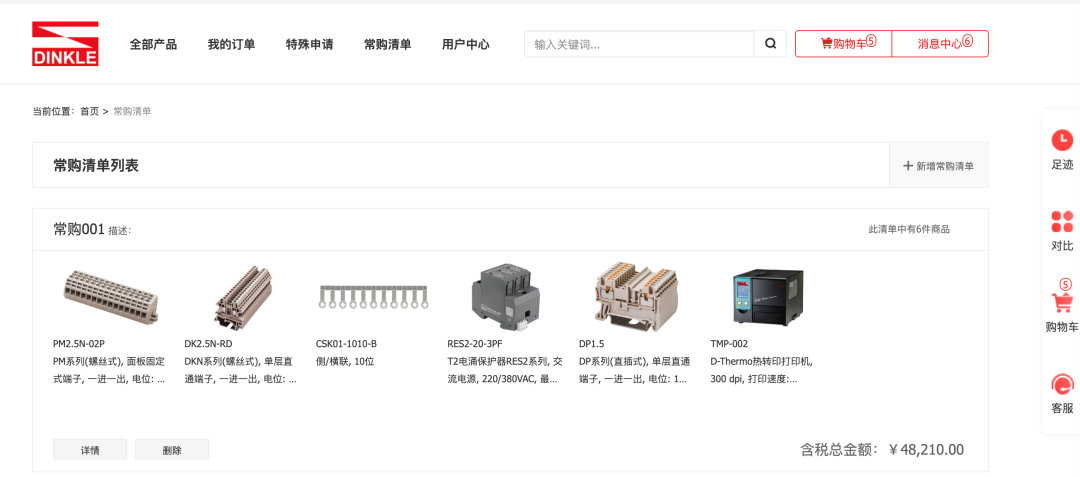Focus the keyword search input field

click(x=639, y=44)
